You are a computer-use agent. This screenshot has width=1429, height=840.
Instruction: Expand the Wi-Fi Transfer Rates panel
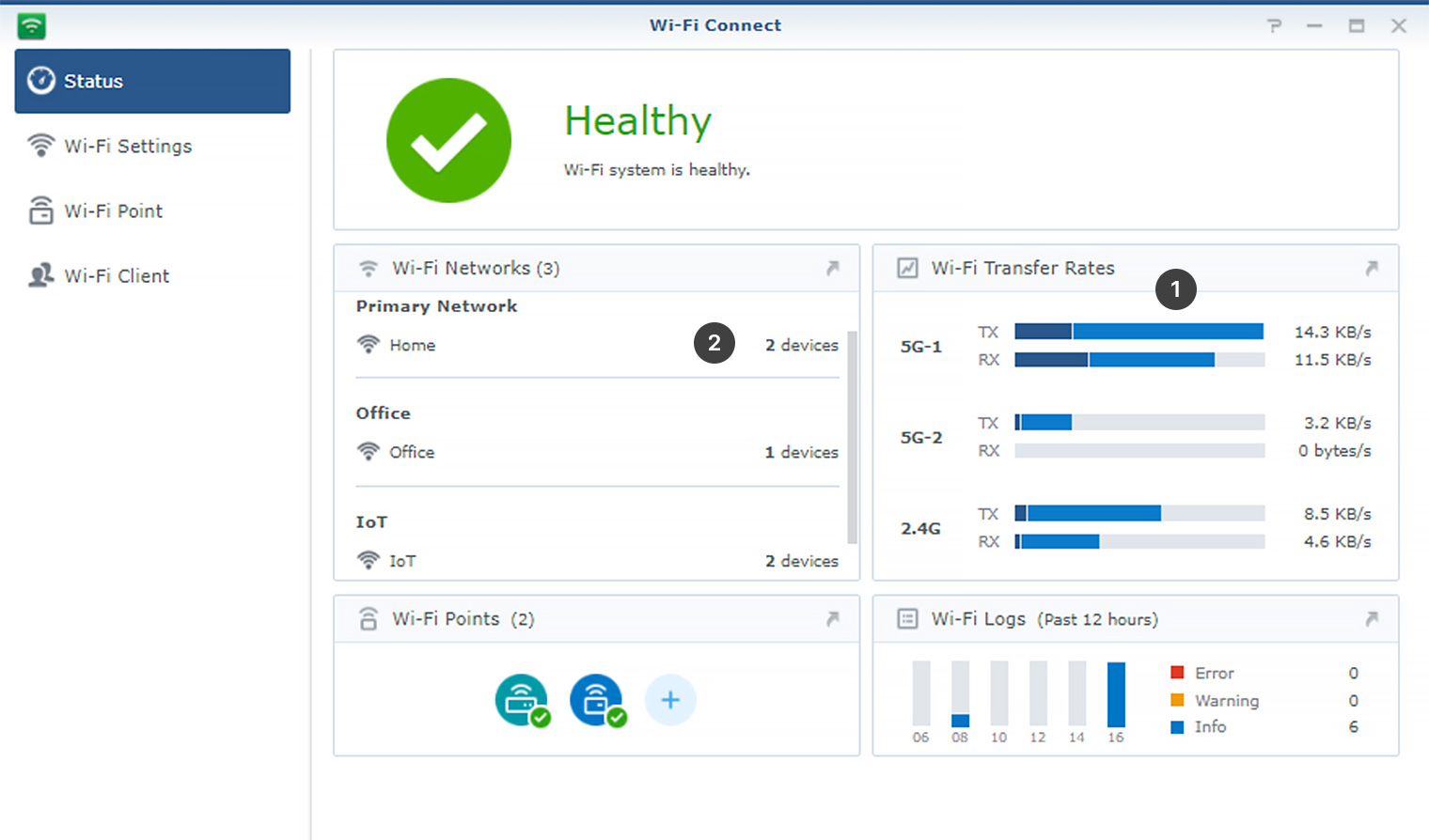click(x=1373, y=268)
